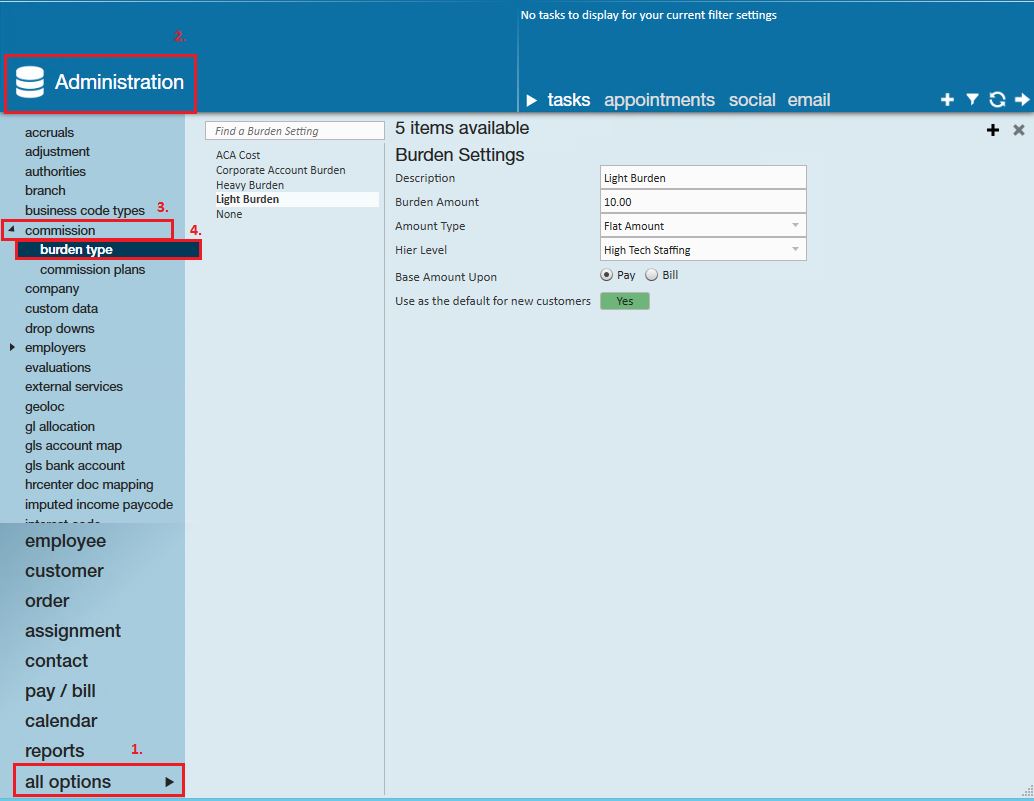The height and width of the screenshot is (801, 1034).
Task: Open geoloc in the admin tree
Action: tap(44, 407)
